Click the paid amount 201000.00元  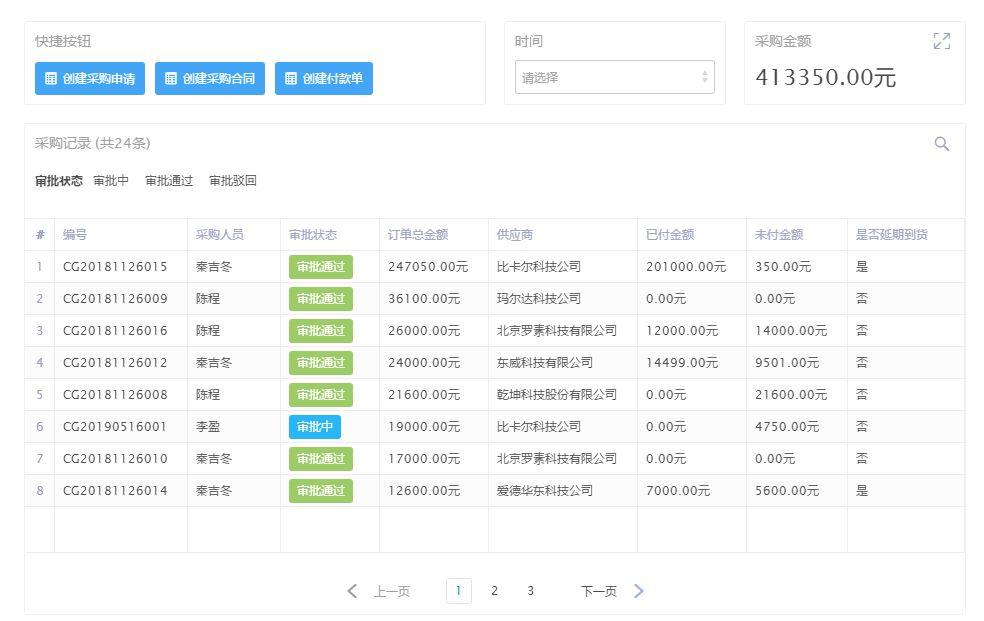pyautogui.click(x=686, y=267)
